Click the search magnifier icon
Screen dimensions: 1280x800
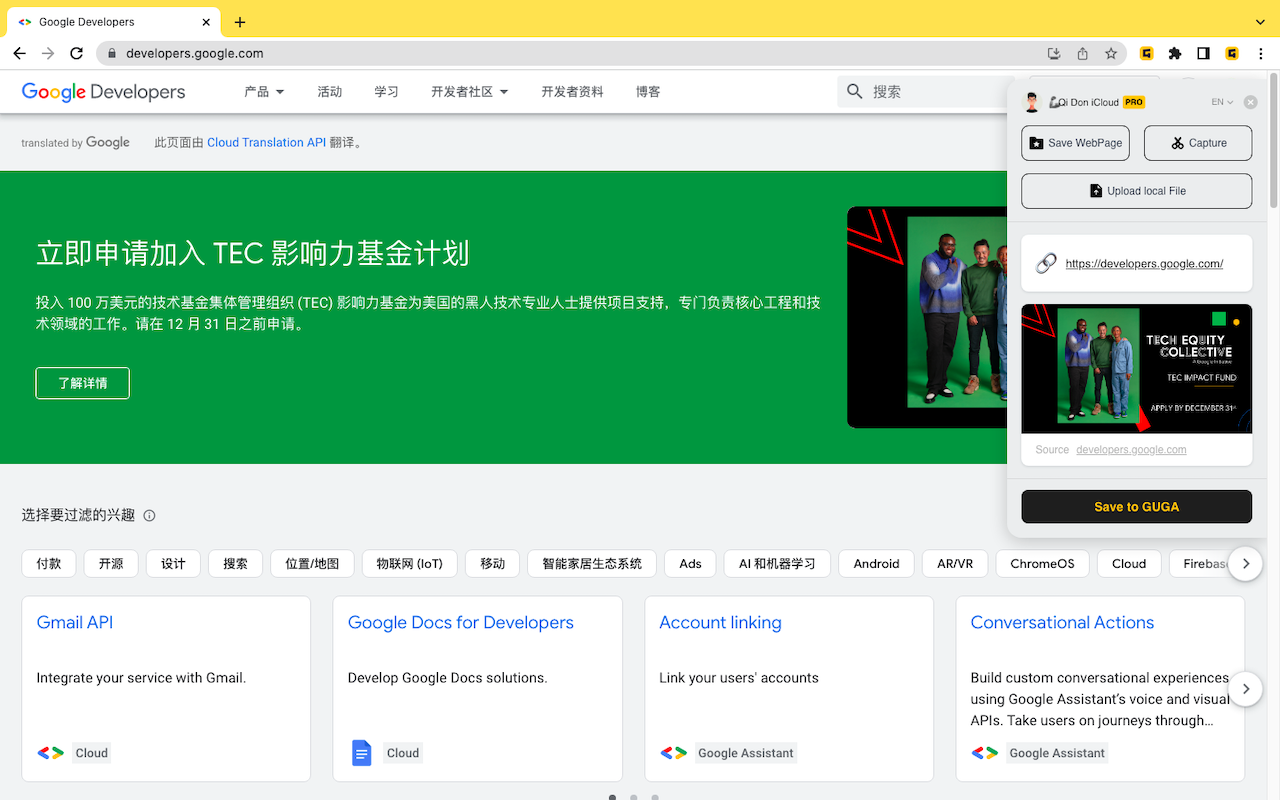pyautogui.click(x=855, y=91)
